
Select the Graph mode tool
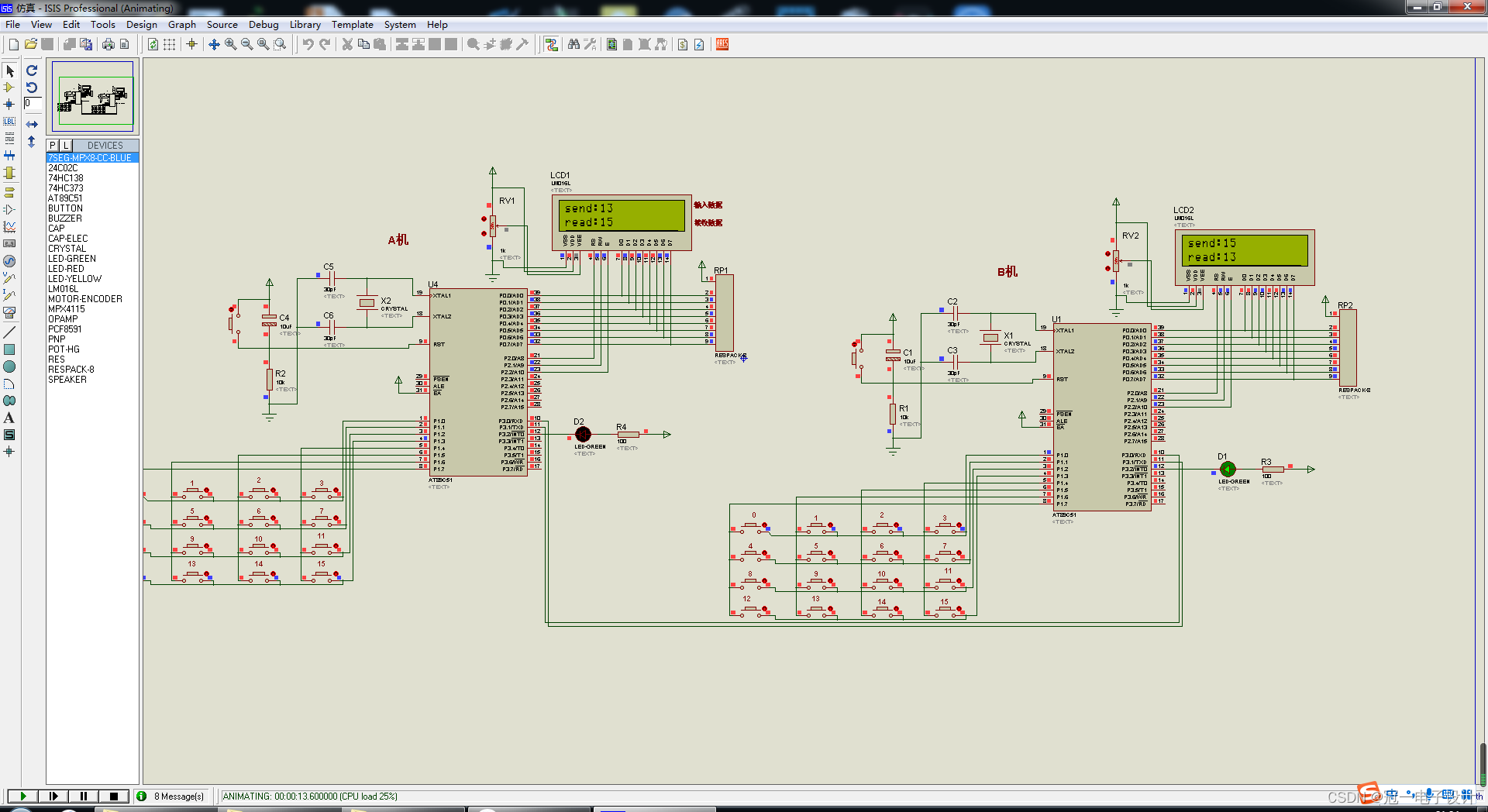(x=9, y=226)
